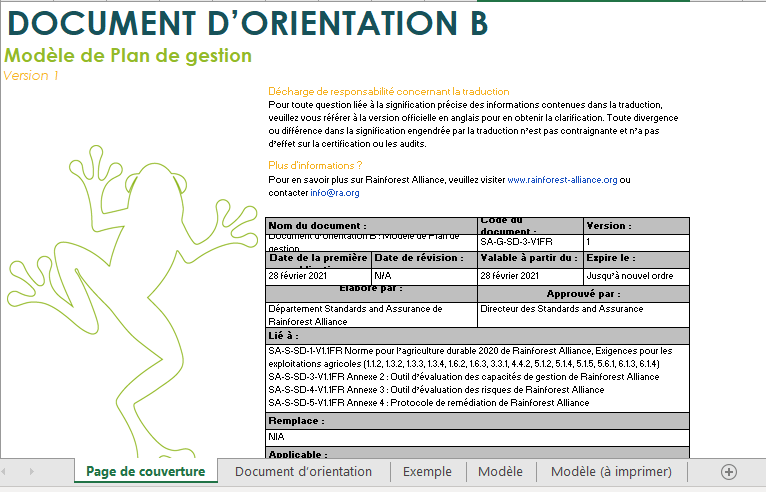This screenshot has width=766, height=492.
Task: Select the Modèle sheet tab
Action: [x=500, y=472]
